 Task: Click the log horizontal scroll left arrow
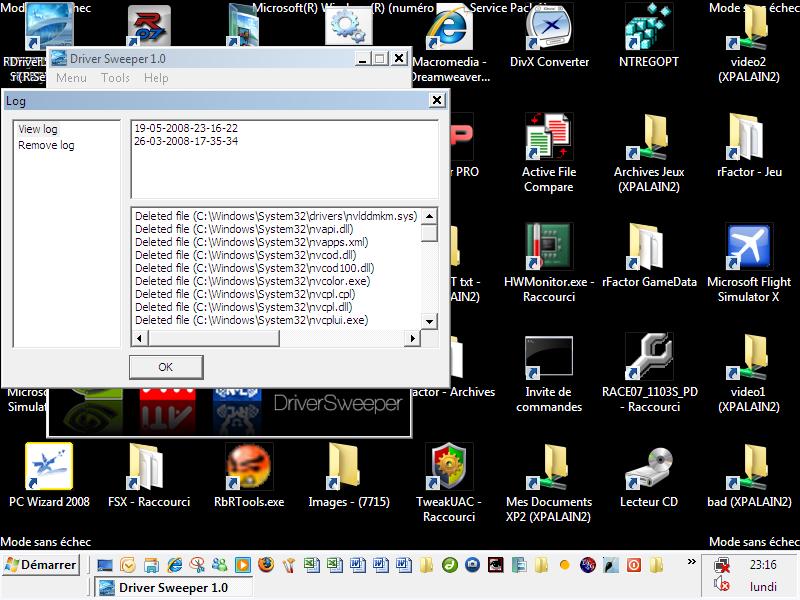pyautogui.click(x=140, y=338)
